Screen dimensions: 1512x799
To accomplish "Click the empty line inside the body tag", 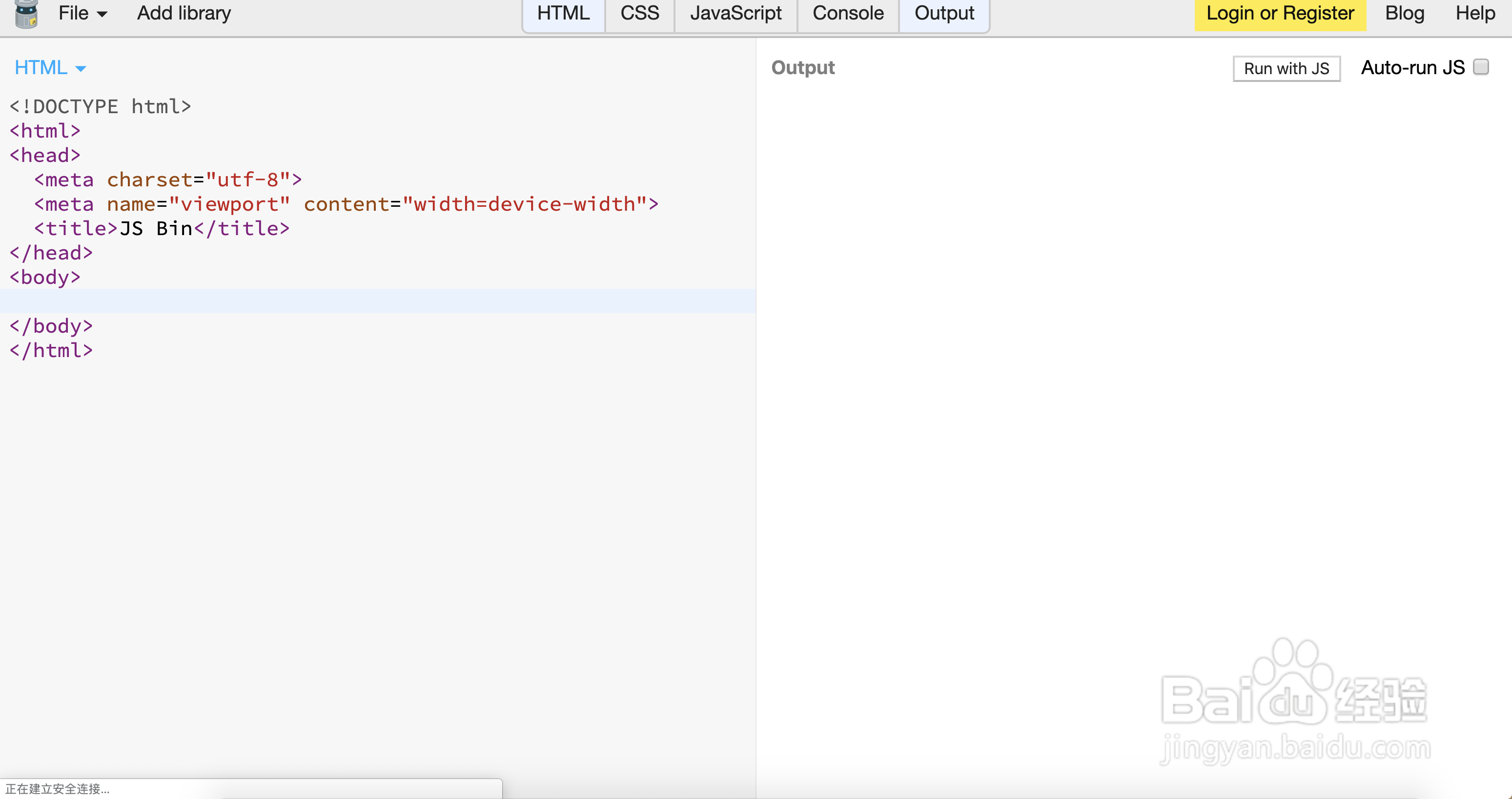I will pos(235,301).
